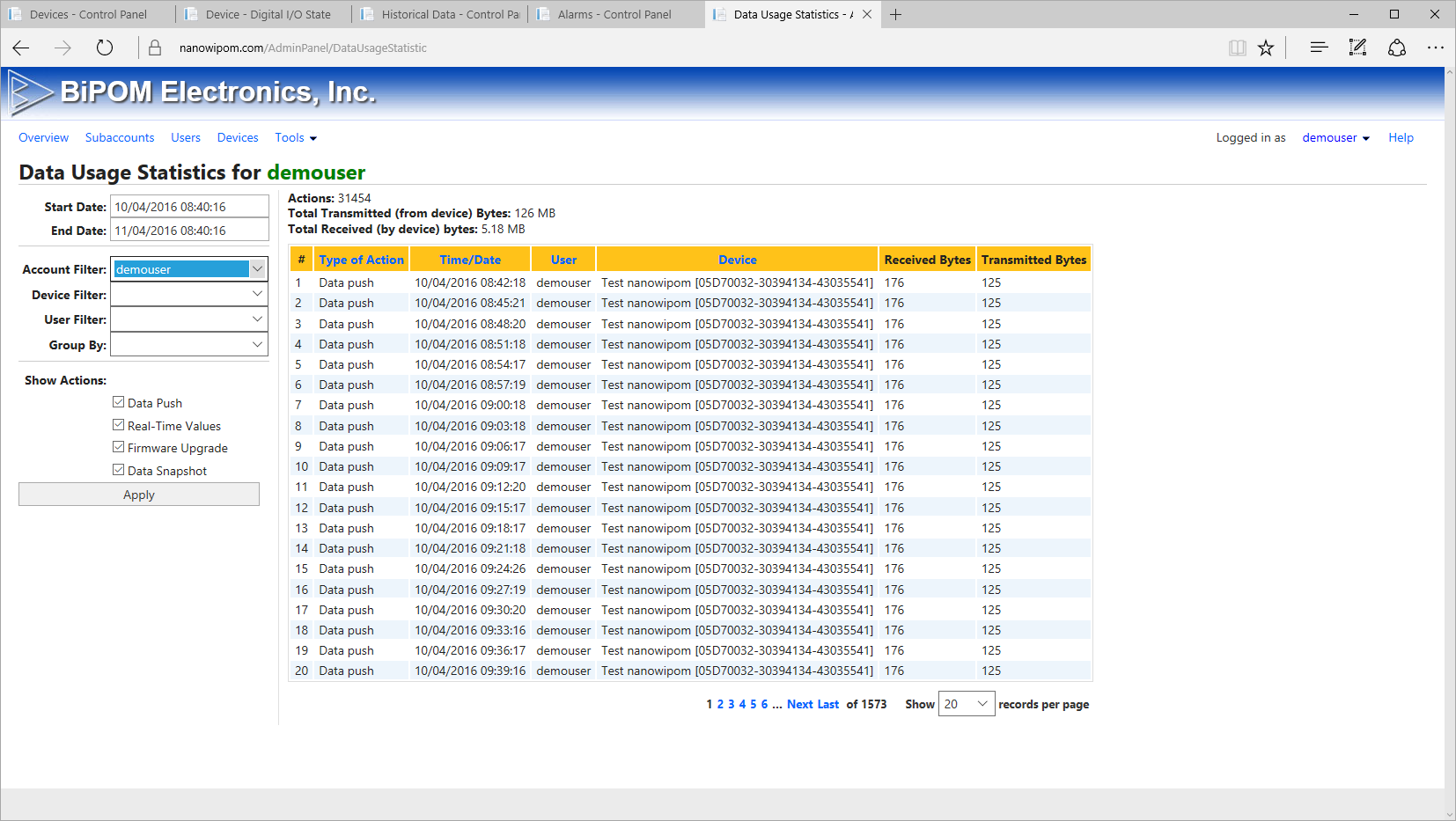Open the Hub lines icon

[1319, 48]
